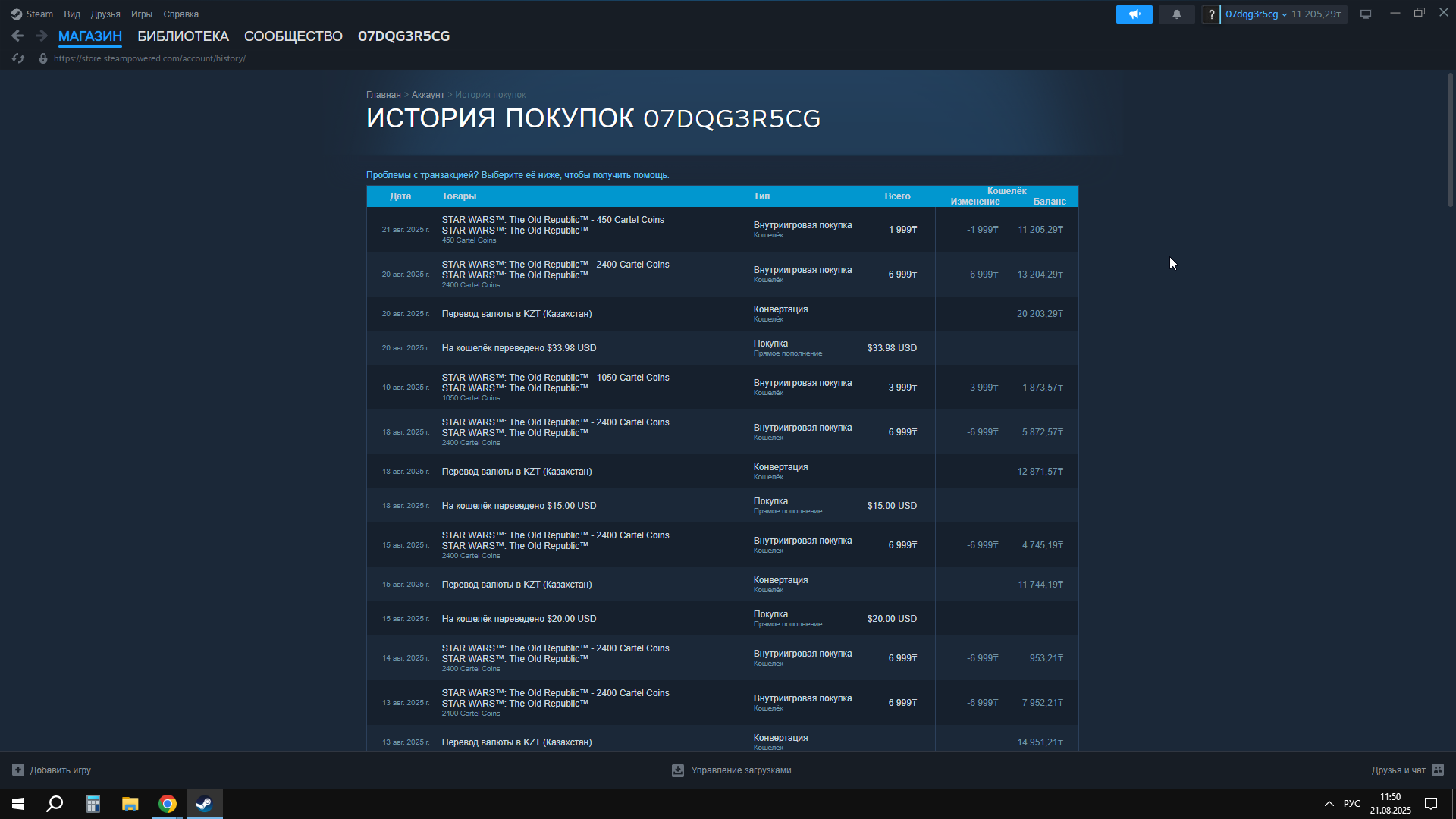Select the 1050 Cartel Coins transaction
The width and height of the screenshot is (1456, 819).
click(x=722, y=388)
